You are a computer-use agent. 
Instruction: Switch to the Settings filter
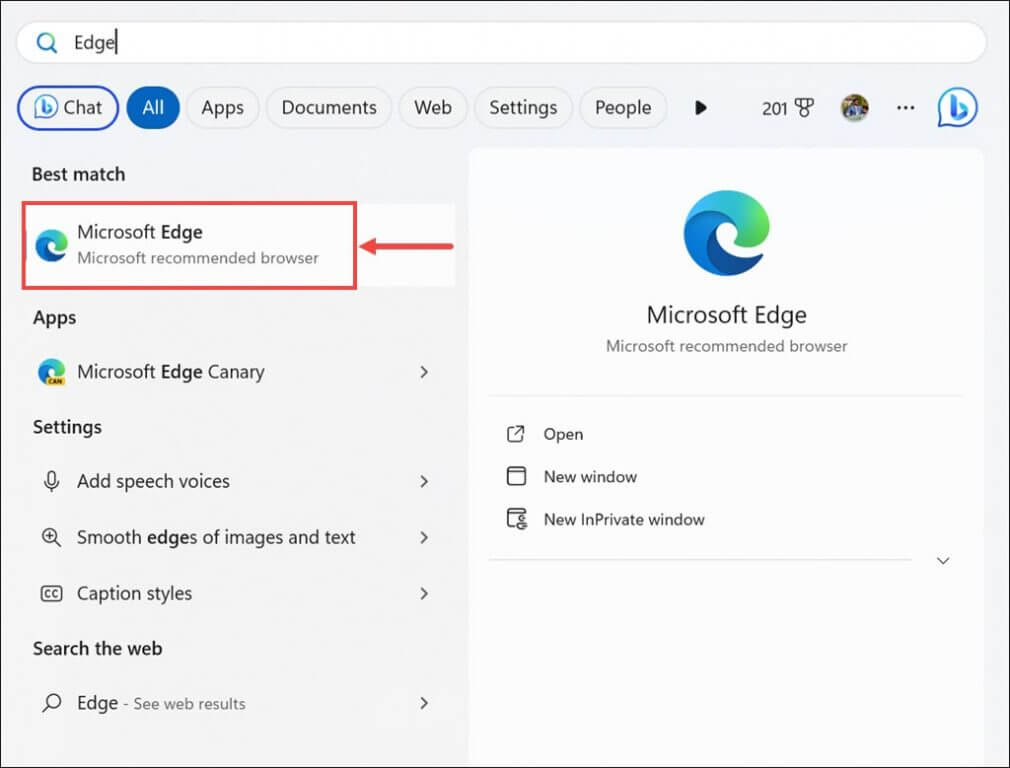point(523,108)
